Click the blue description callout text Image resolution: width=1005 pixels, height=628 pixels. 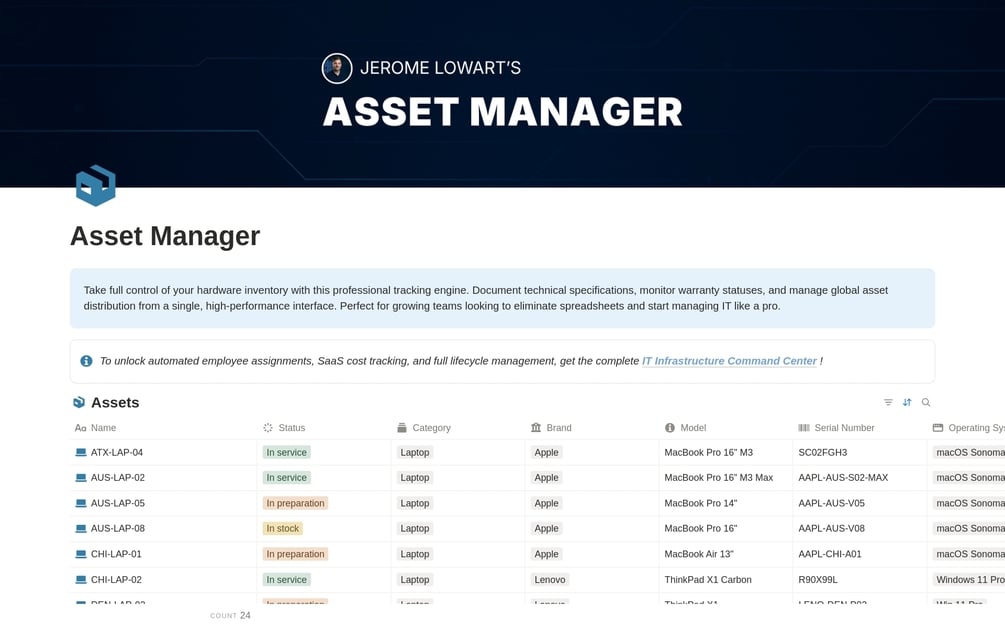(485, 298)
